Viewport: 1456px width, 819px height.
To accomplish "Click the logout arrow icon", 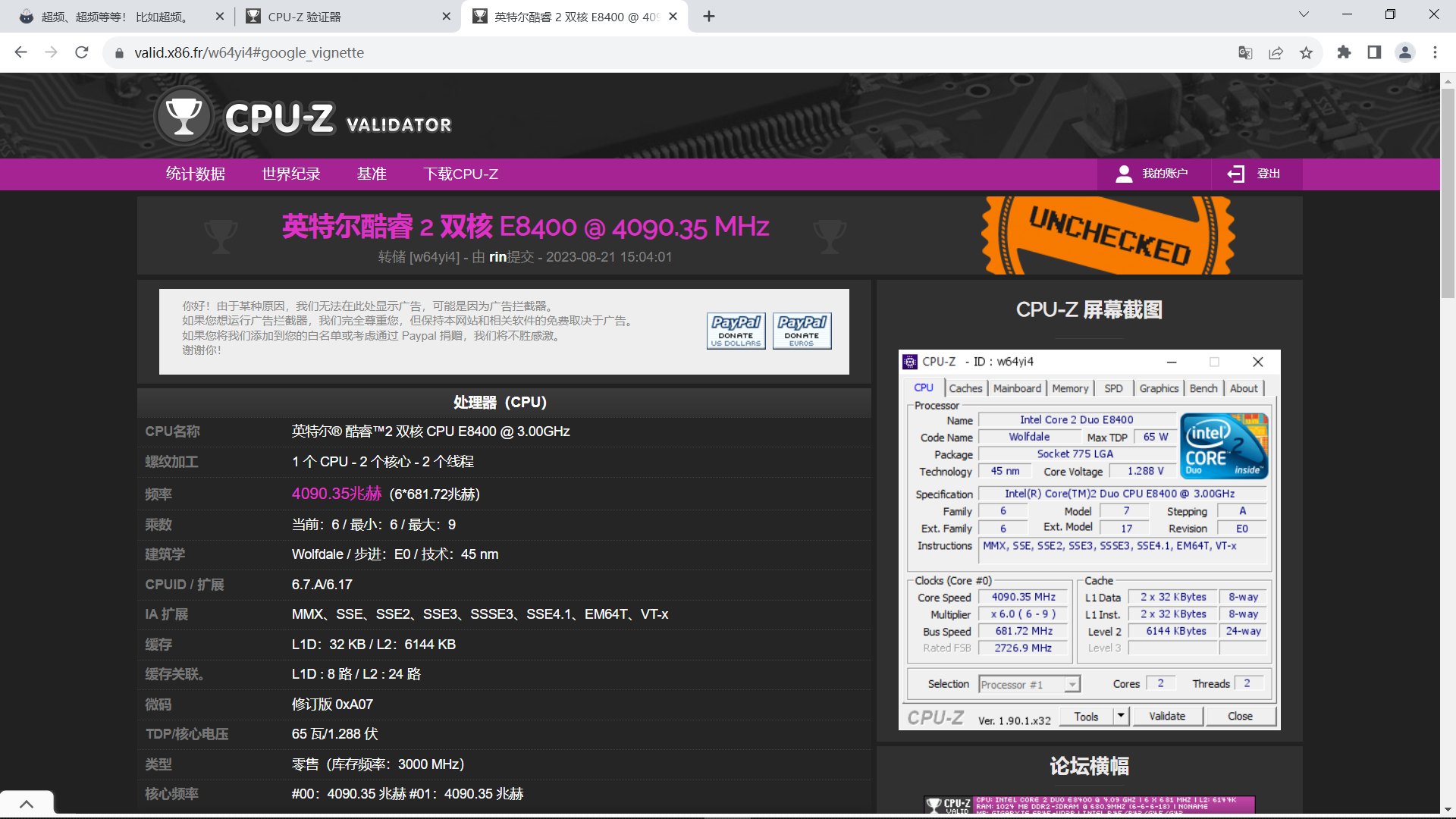I will [x=1236, y=174].
